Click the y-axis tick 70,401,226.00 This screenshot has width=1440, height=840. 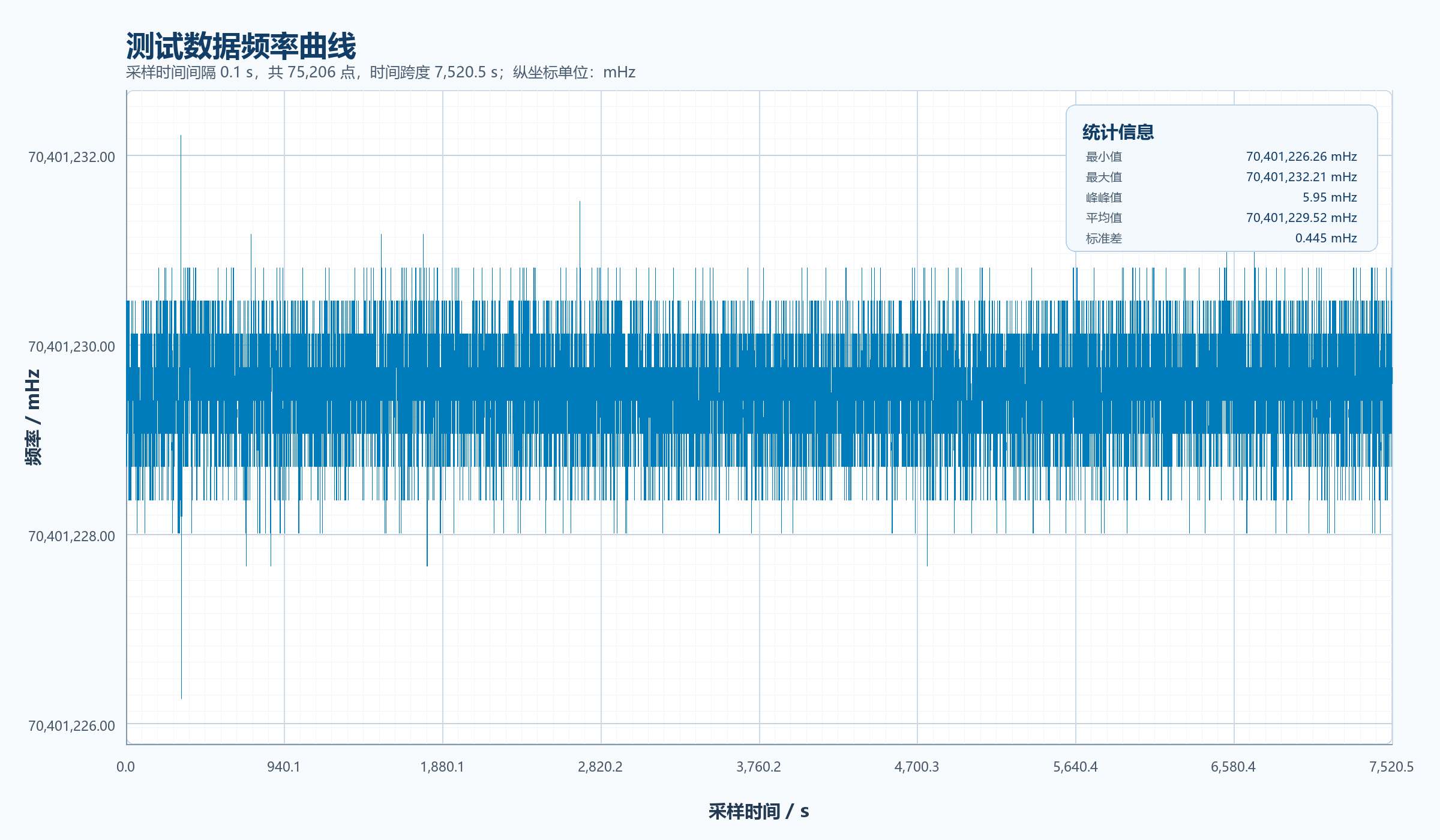click(71, 726)
